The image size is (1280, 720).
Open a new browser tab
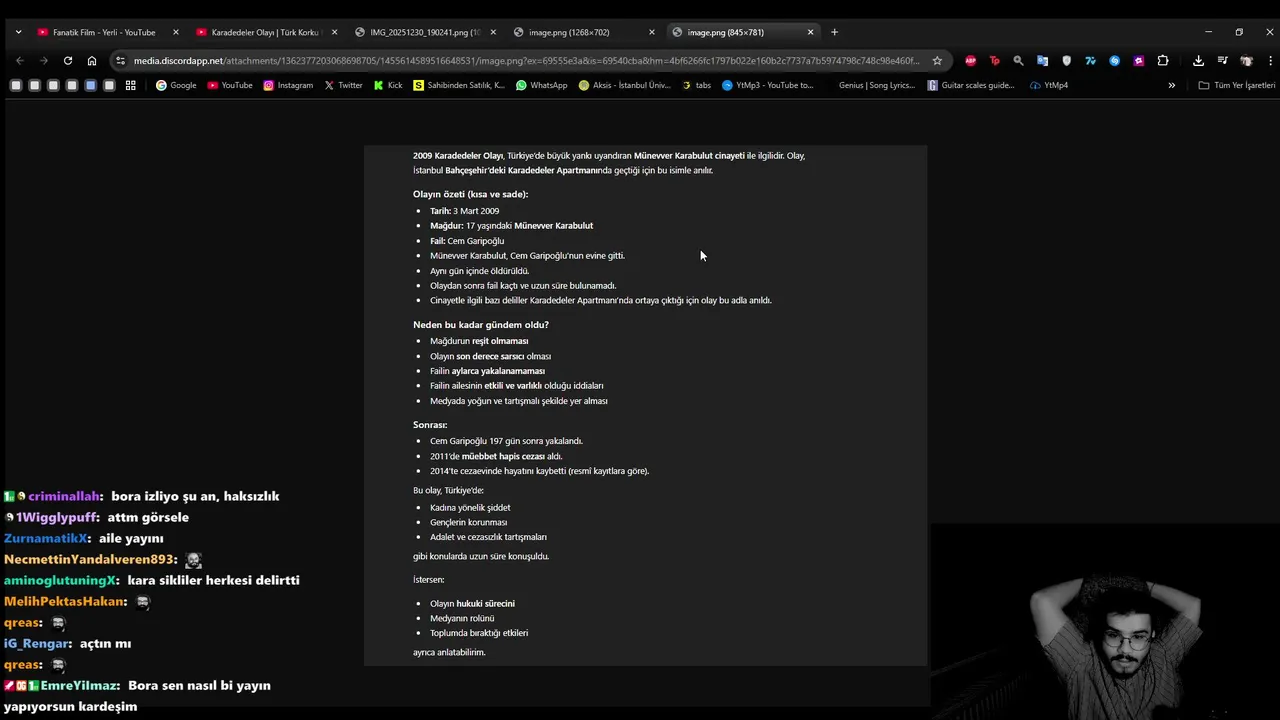point(835,32)
